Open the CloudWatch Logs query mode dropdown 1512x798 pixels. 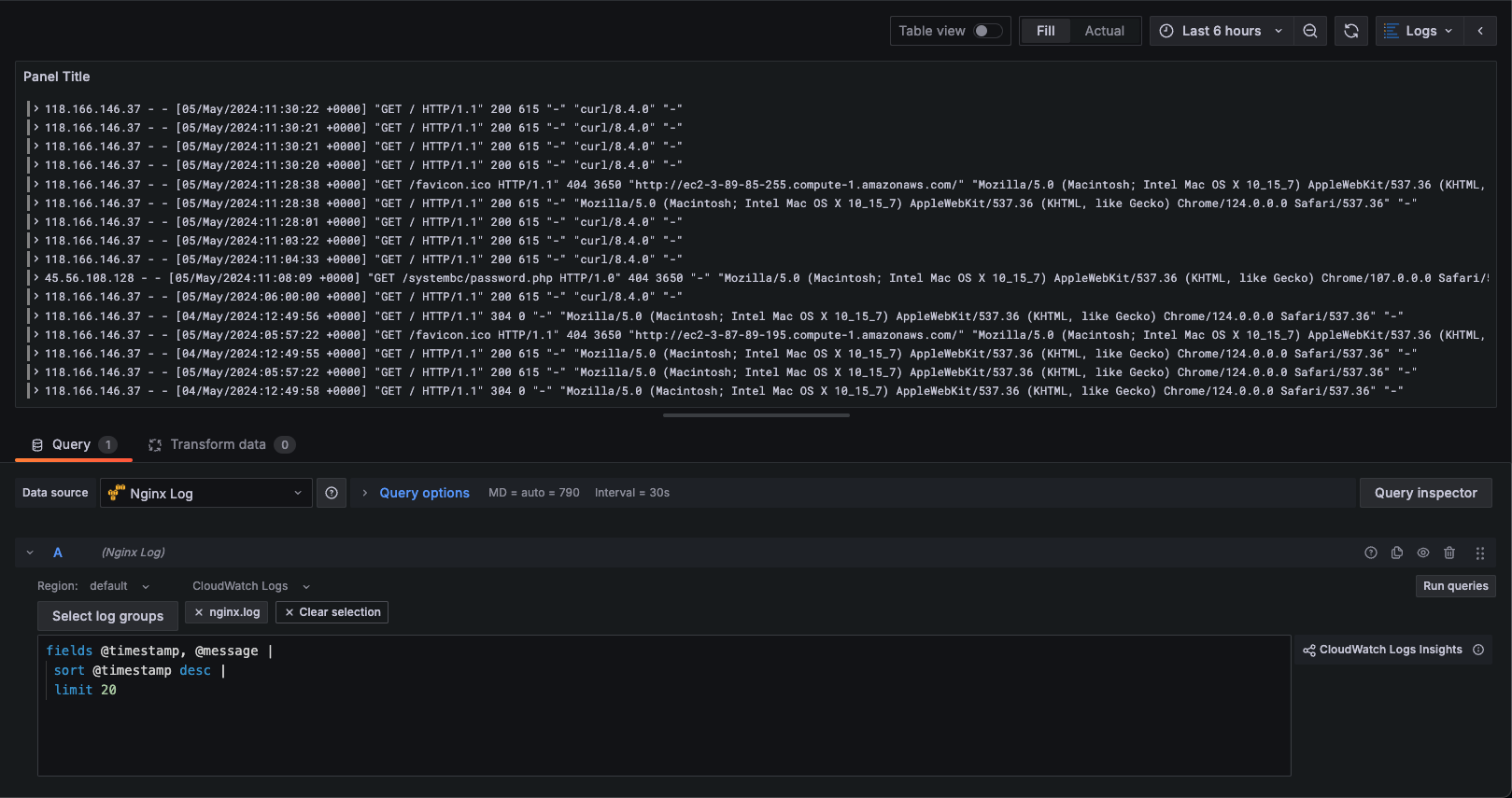251,586
